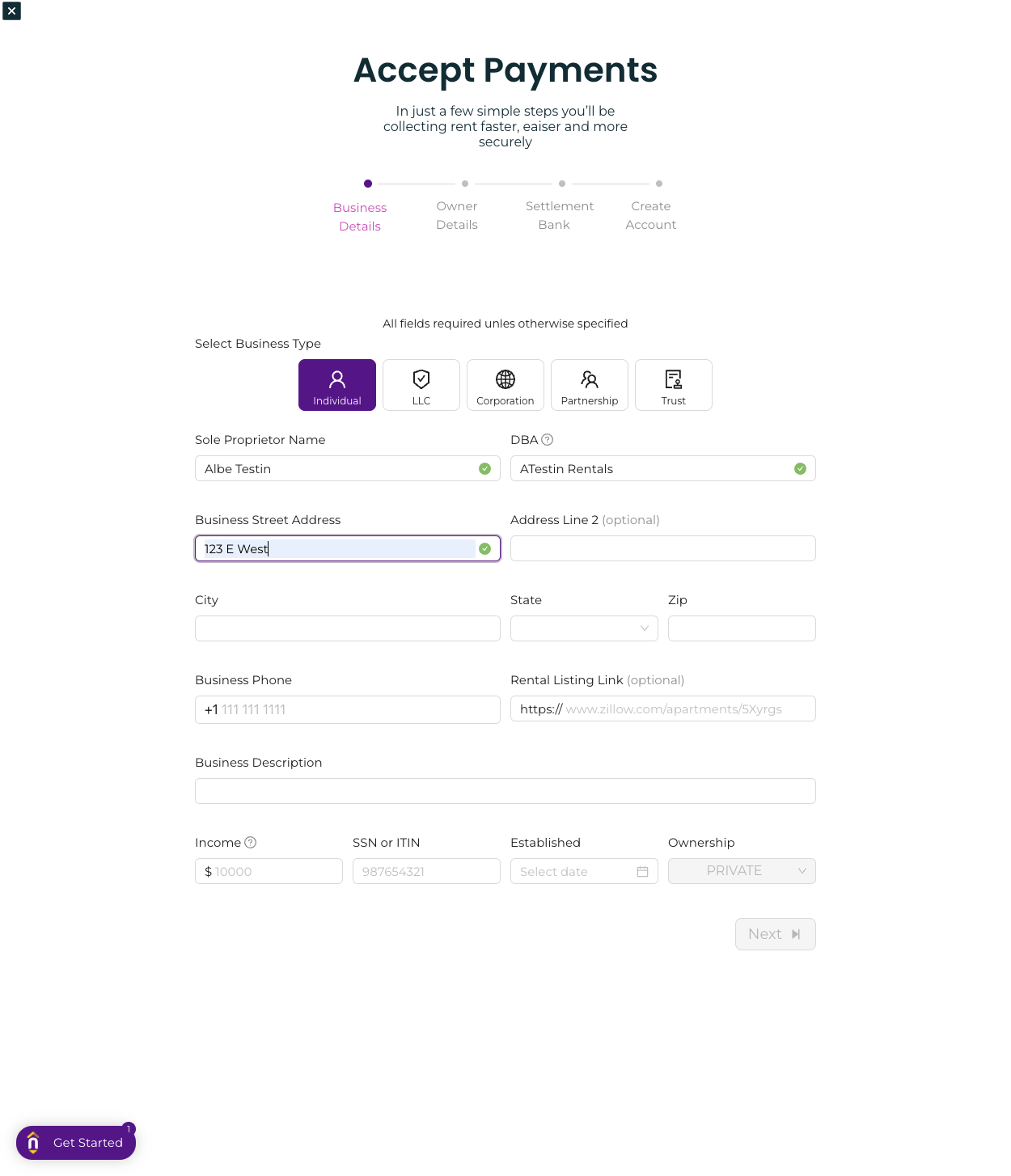The image size is (1011, 1176).
Task: Select Corporation business type
Action: (505, 385)
